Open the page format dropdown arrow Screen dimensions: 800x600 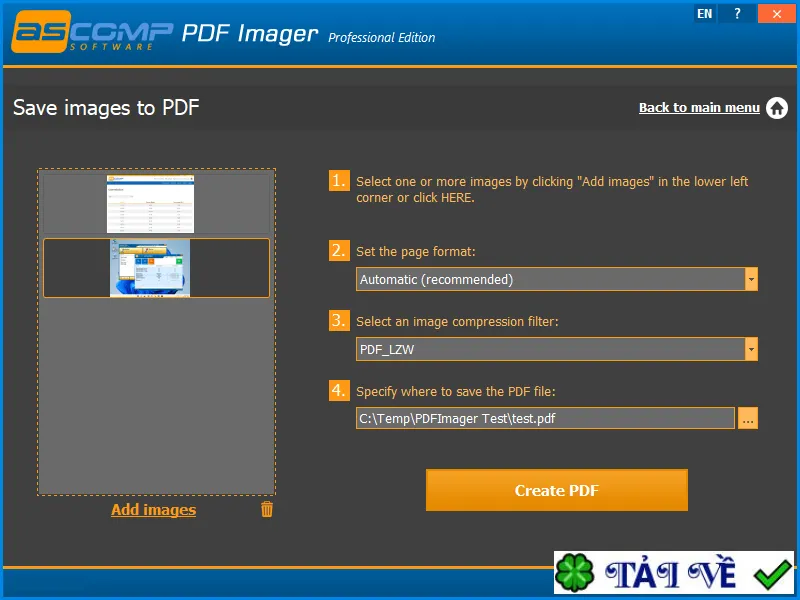tap(751, 280)
